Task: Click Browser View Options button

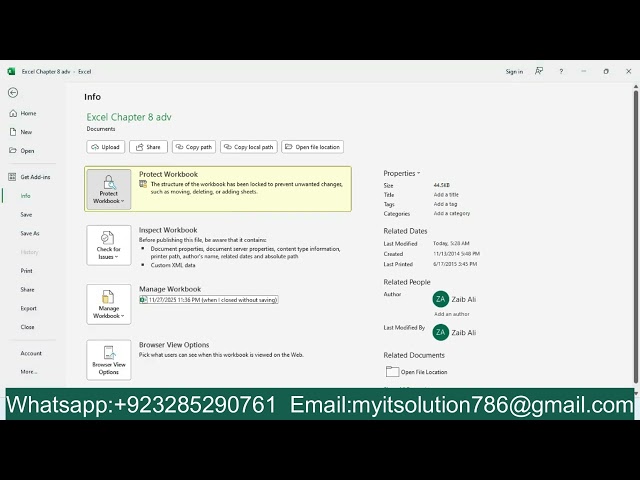Action: coord(109,360)
